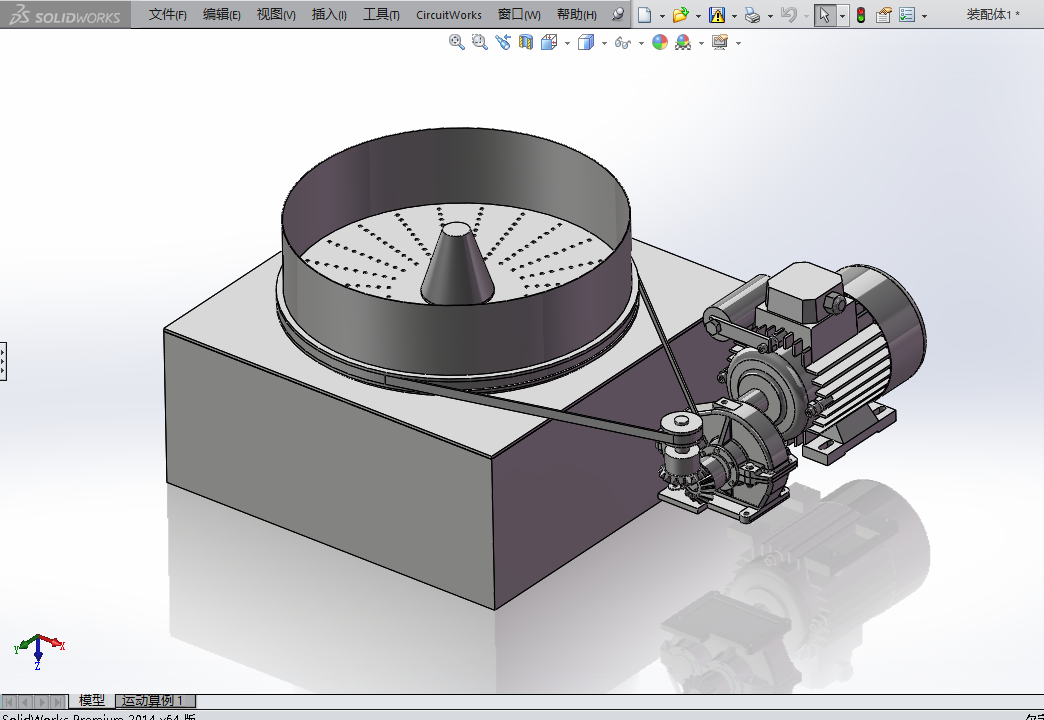Select the 模型 tab
1044x720 pixels.
pos(91,701)
